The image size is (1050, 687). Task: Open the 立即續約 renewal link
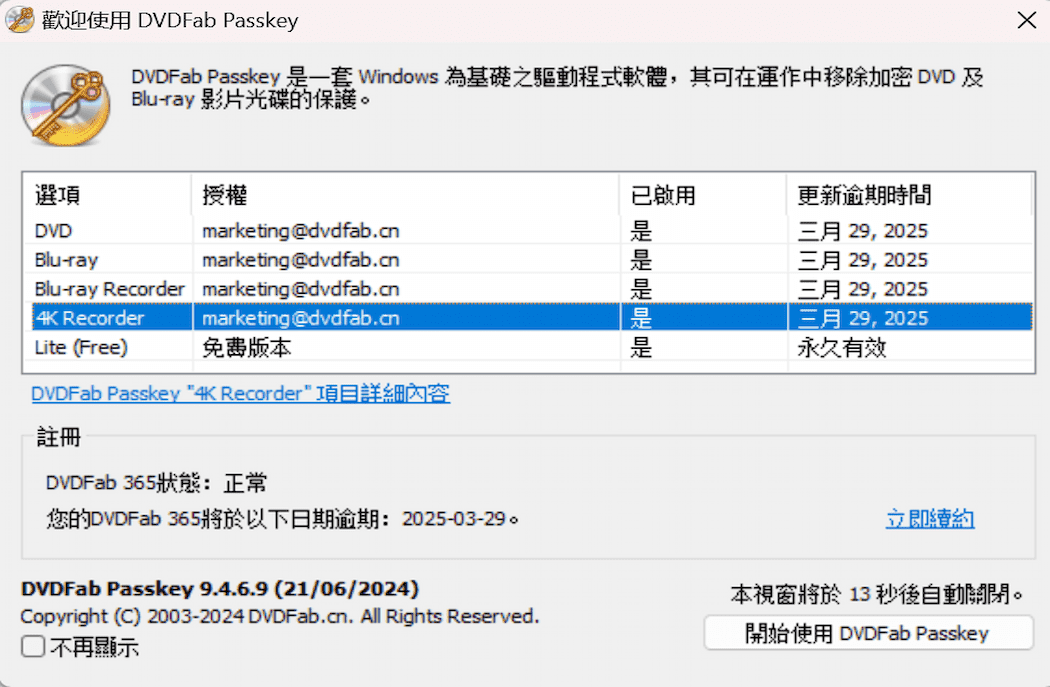point(929,518)
